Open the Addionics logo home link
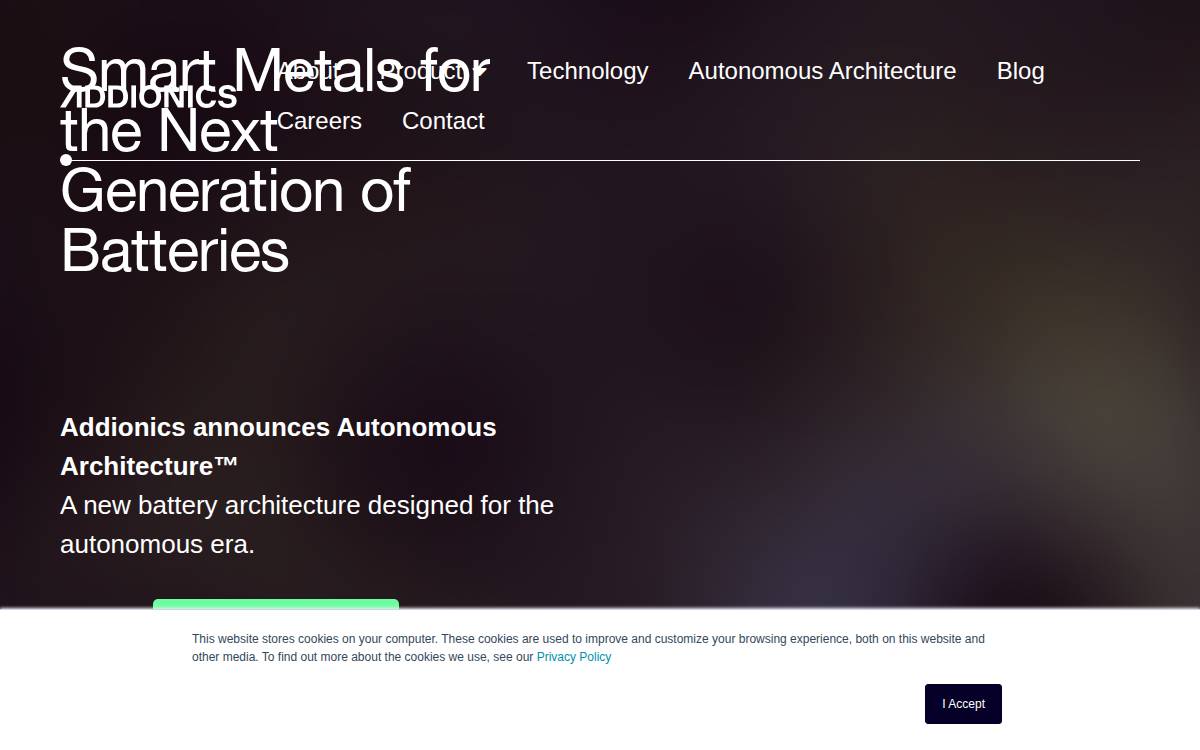Image resolution: width=1200 pixels, height=750 pixels. coord(149,97)
